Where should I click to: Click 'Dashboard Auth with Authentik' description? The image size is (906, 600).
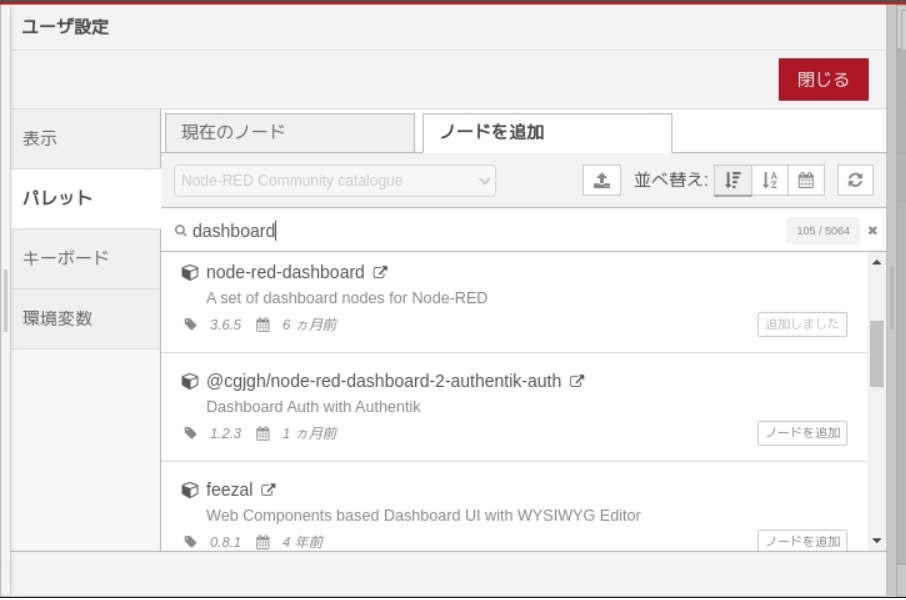coord(313,406)
